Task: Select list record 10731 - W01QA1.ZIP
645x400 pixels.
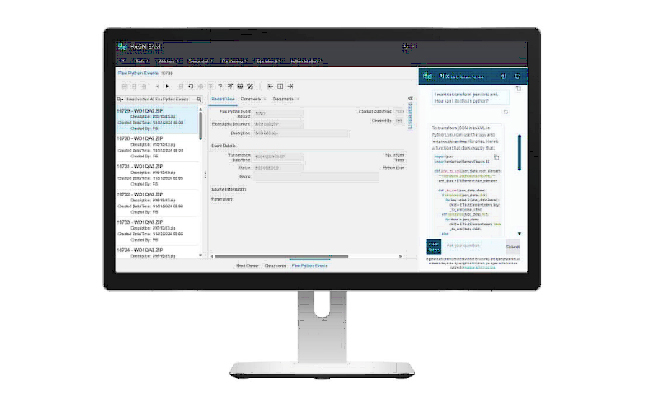Action: click(158, 175)
